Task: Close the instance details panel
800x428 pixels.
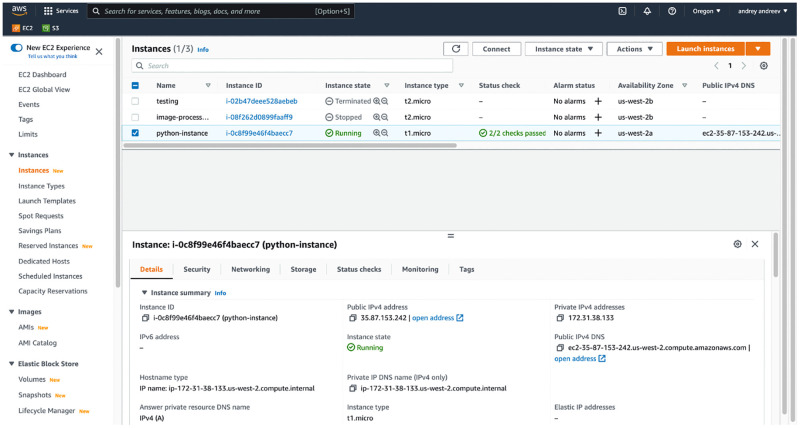Action: click(x=755, y=244)
